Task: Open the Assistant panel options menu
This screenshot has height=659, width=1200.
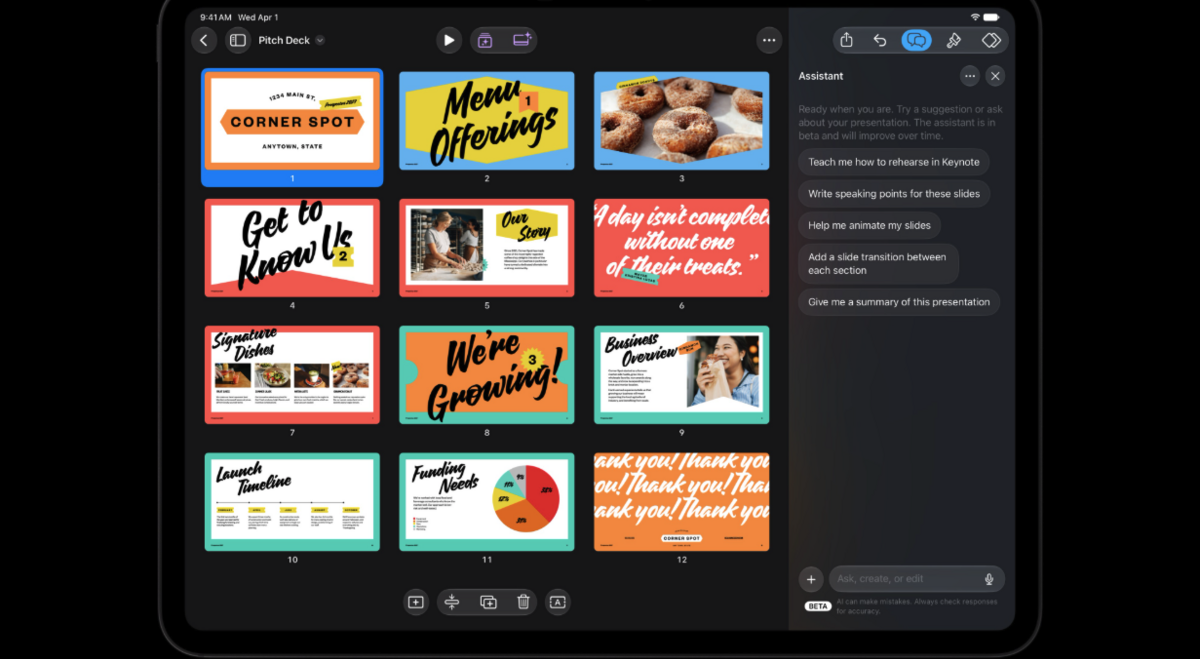Action: pyautogui.click(x=969, y=76)
